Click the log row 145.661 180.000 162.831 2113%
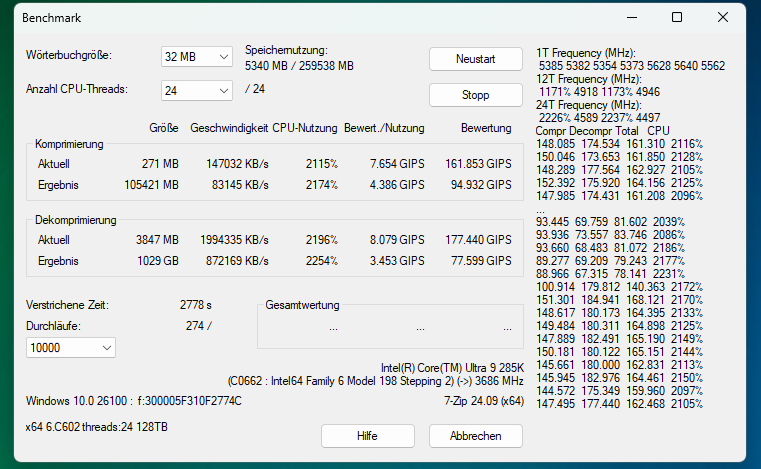The image size is (761, 469). pos(619,365)
